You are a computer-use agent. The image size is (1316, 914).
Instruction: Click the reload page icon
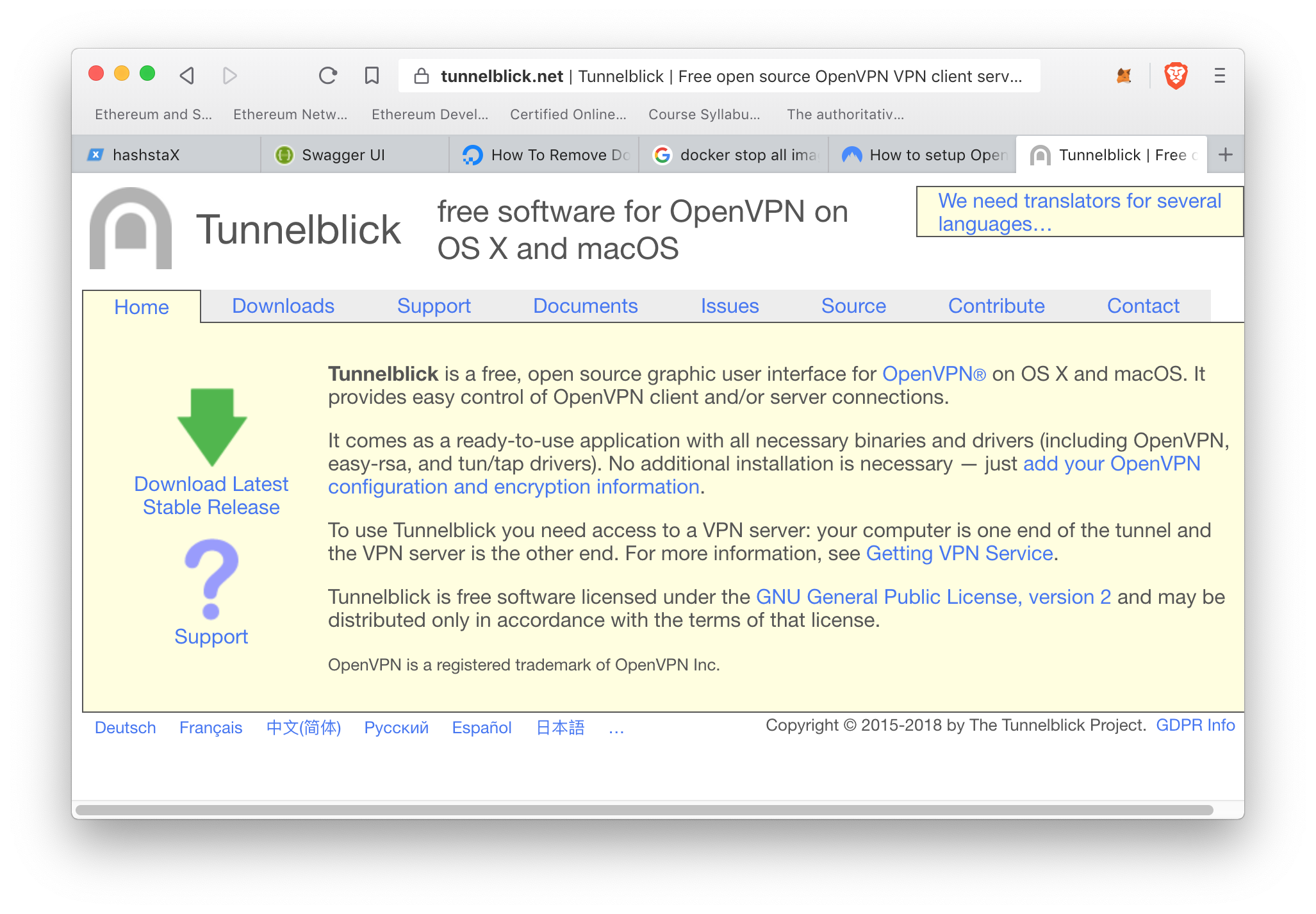click(328, 76)
